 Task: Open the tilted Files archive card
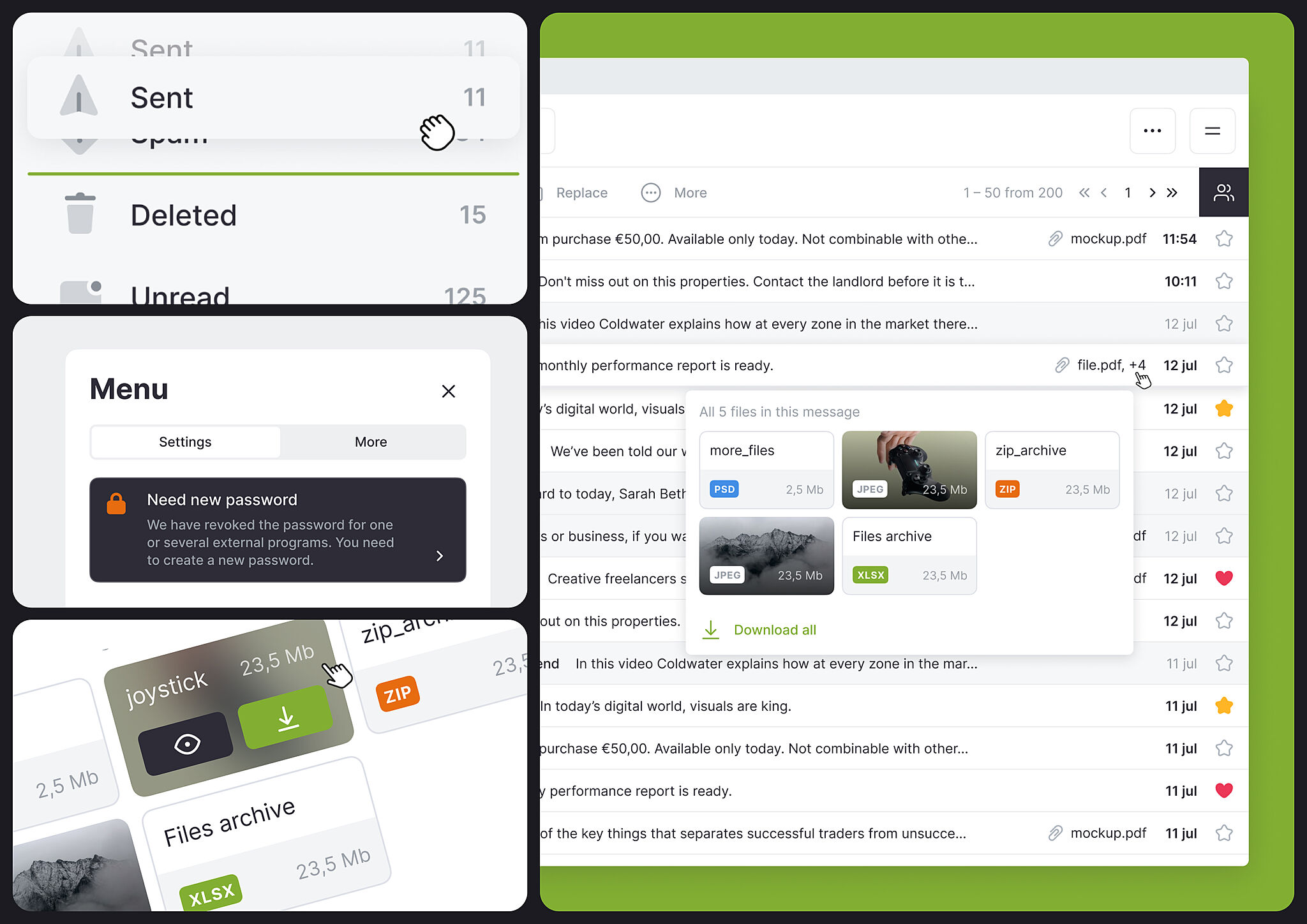(267, 833)
